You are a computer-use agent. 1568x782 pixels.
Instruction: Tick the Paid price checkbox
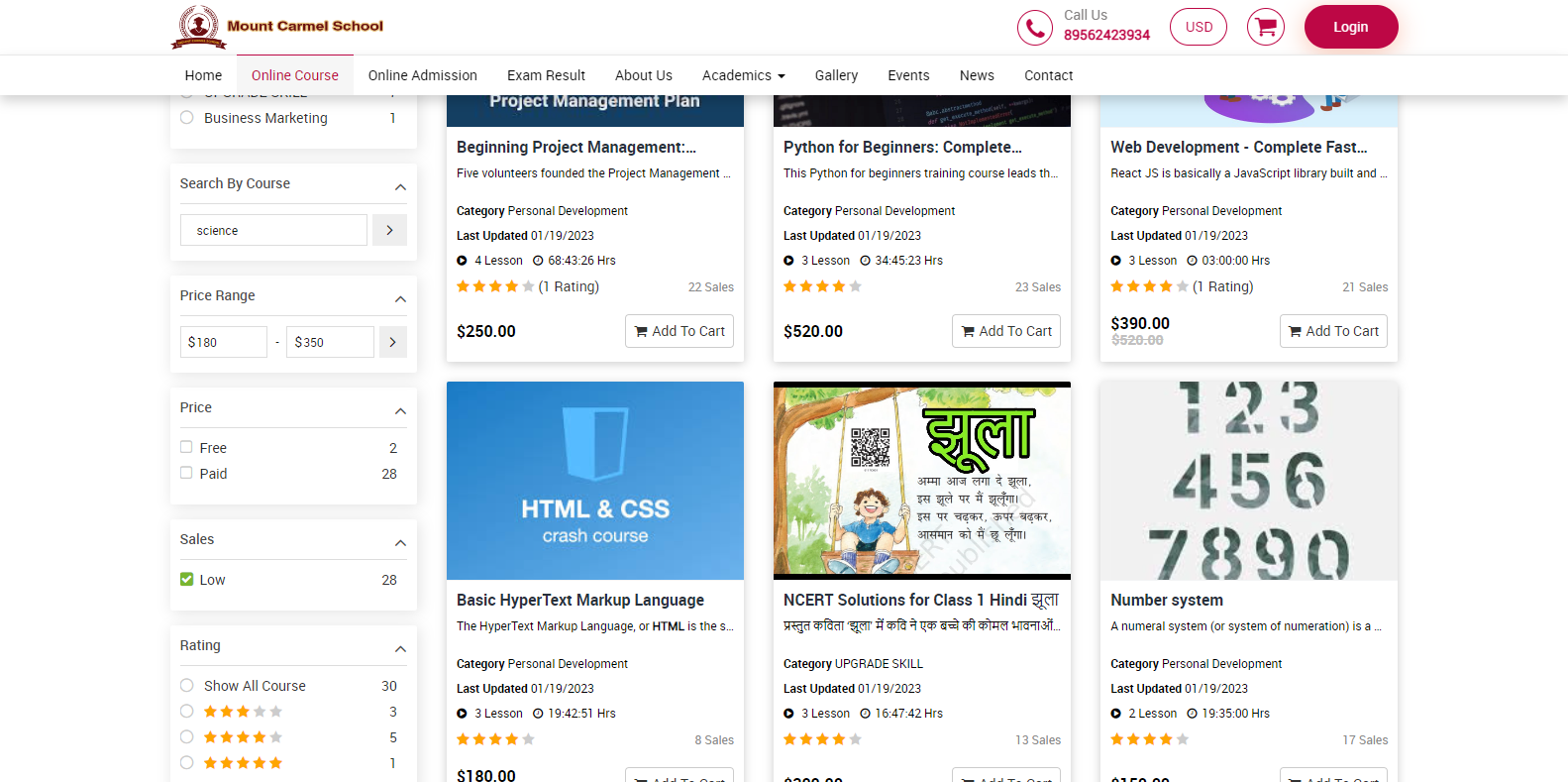[186, 473]
